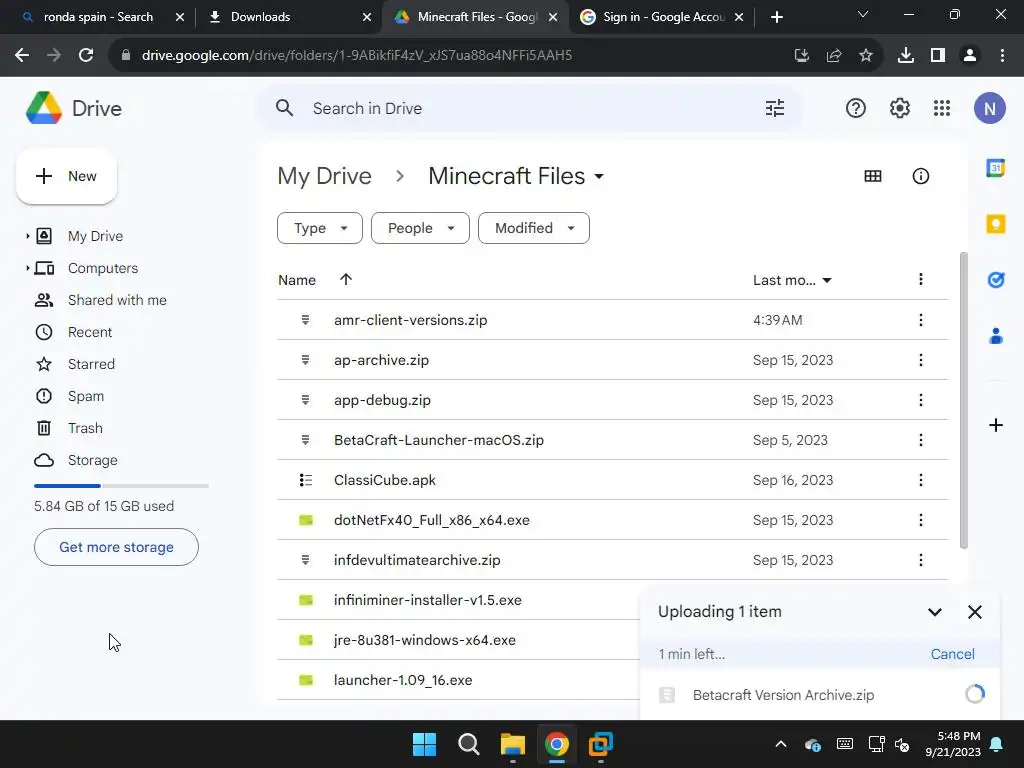Select the launcher-1.09_16.exe file
The height and width of the screenshot is (768, 1024).
403,680
